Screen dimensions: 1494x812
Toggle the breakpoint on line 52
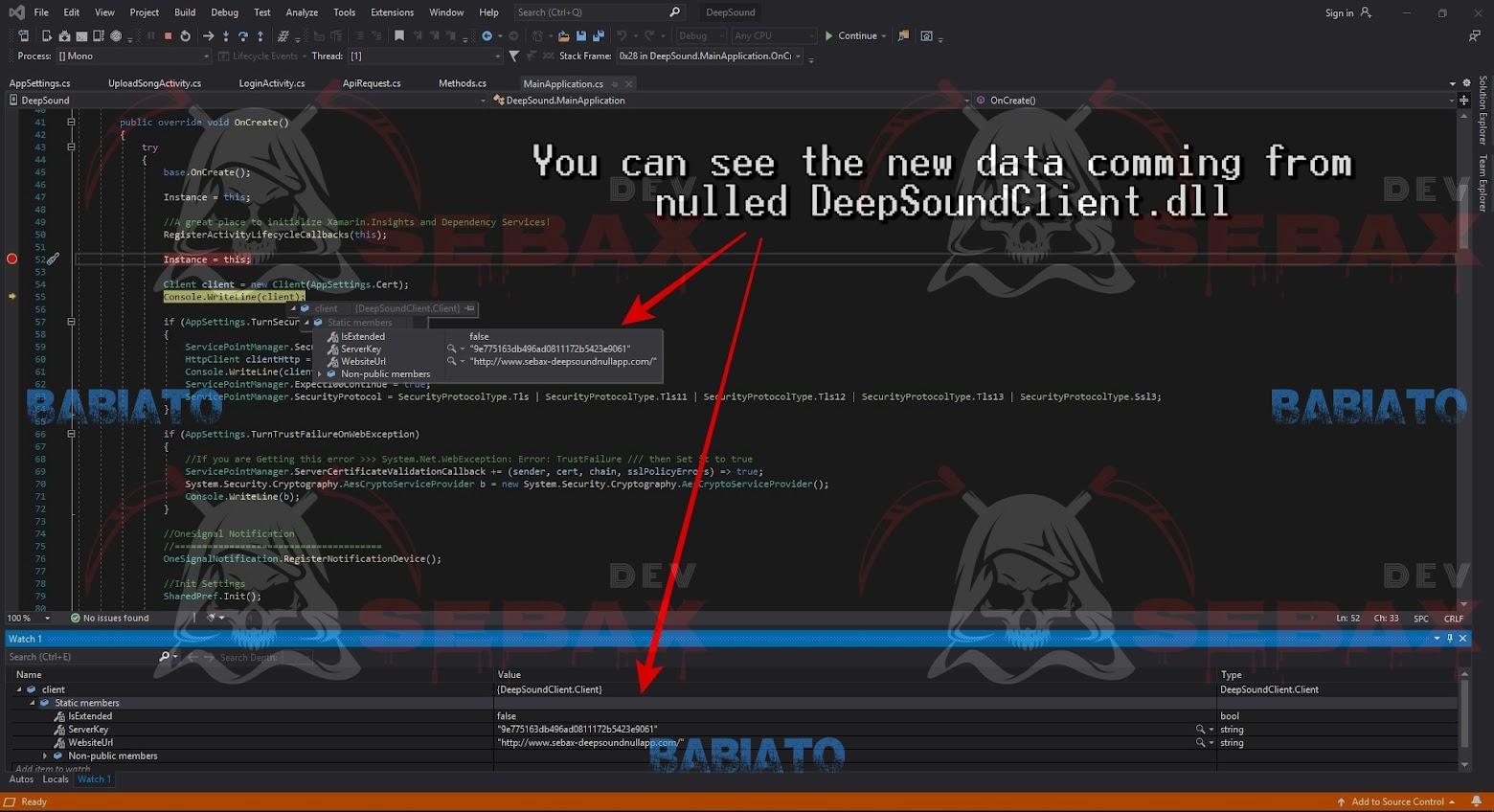pos(11,259)
